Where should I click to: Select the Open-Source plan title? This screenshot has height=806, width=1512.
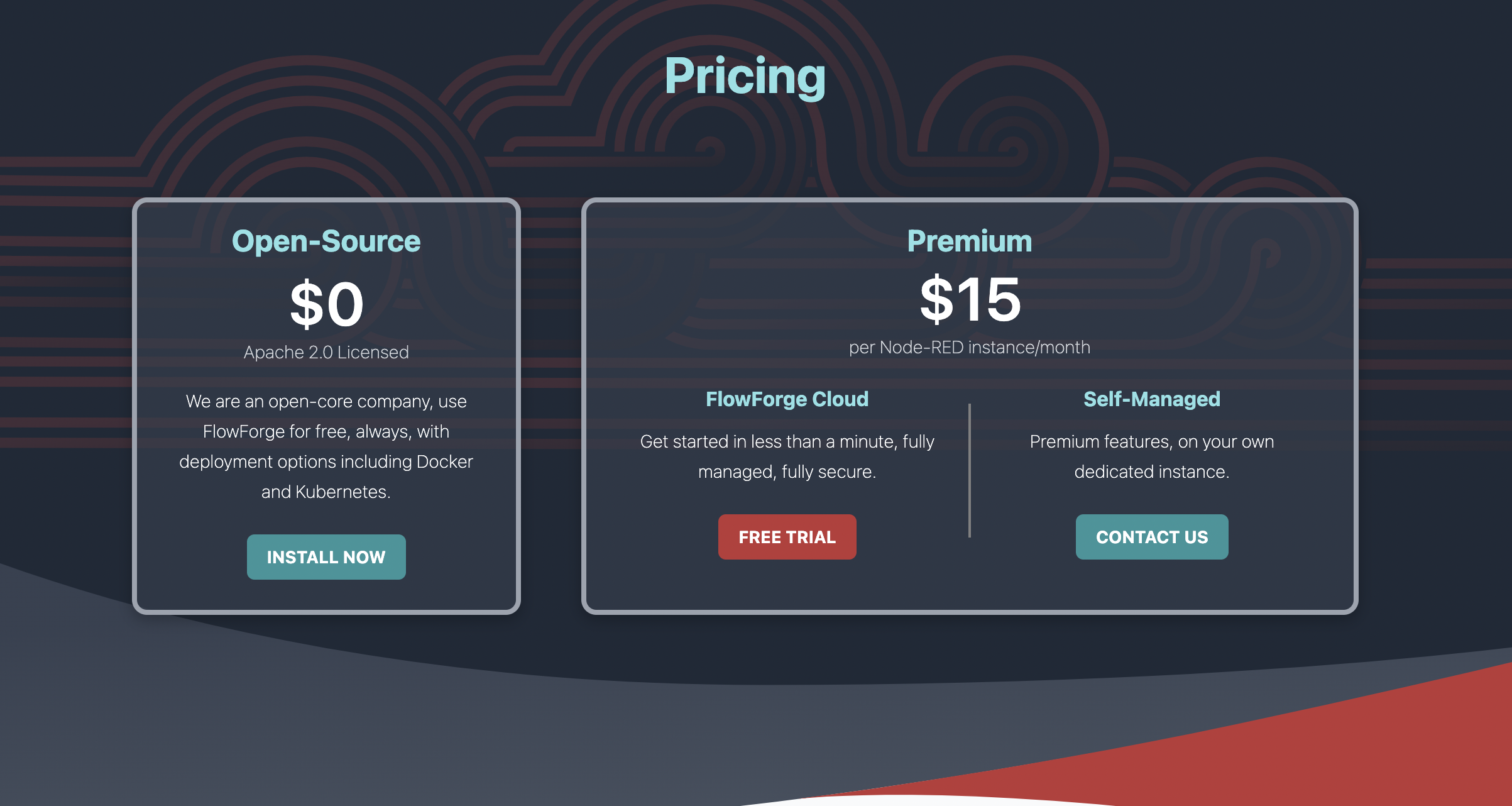pos(326,241)
